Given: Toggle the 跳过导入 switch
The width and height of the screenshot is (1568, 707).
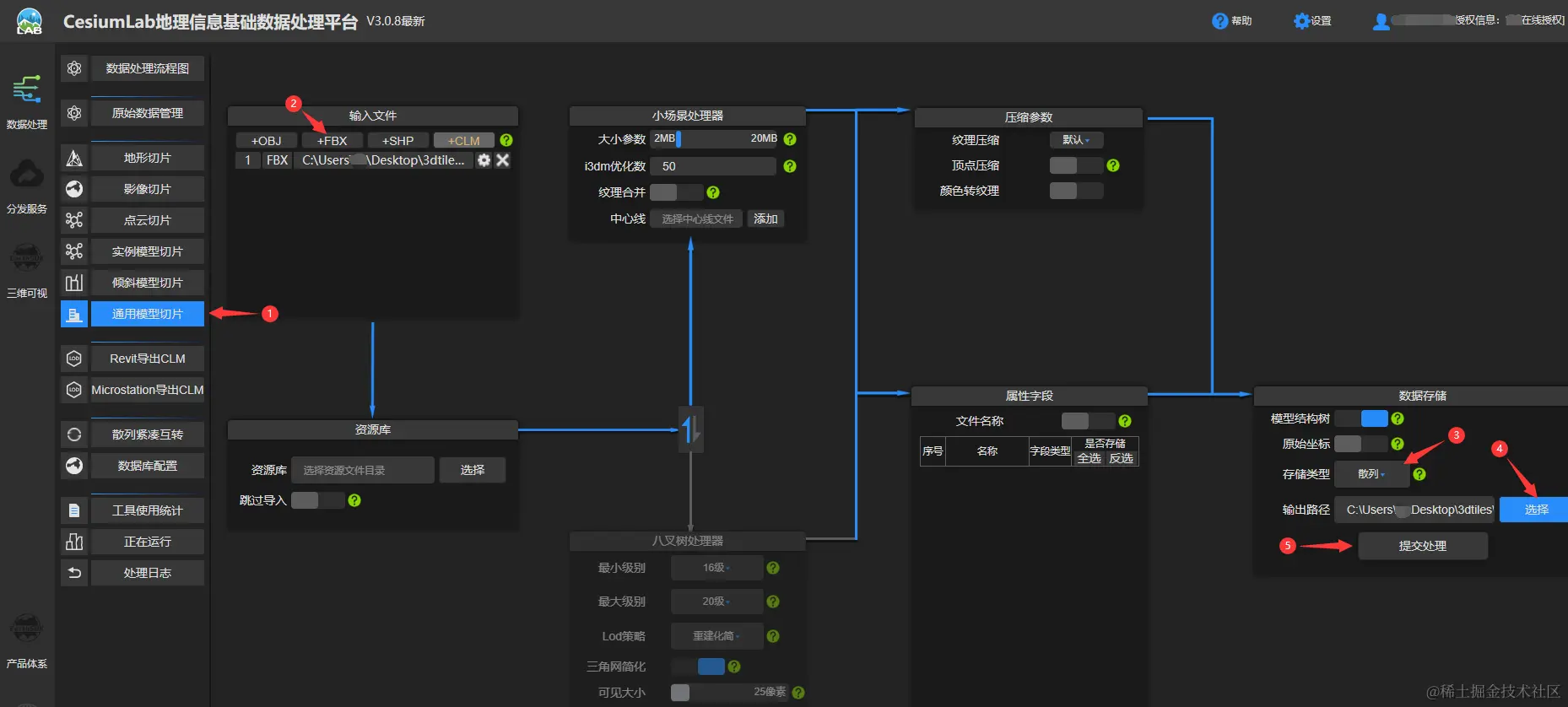Looking at the screenshot, I should pos(317,500).
